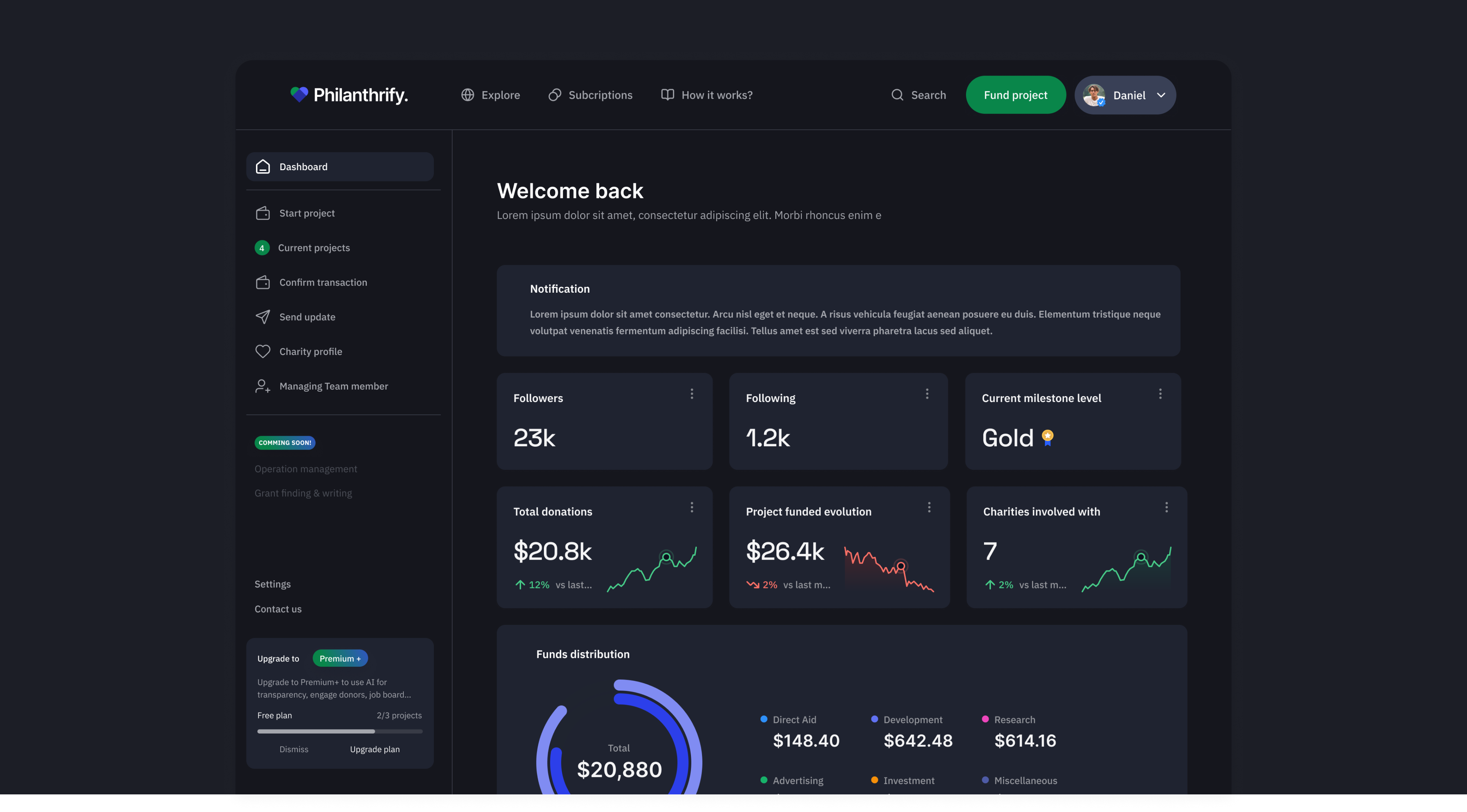
Task: Open the Daniel profile dropdown
Action: coord(1161,95)
